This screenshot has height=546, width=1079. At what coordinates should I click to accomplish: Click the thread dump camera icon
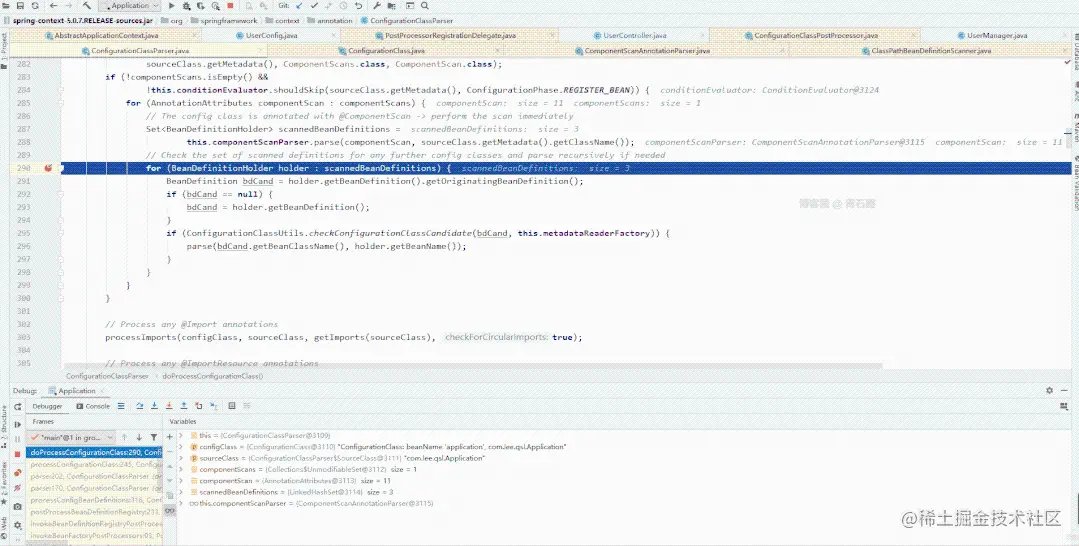pyautogui.click(x=18, y=507)
